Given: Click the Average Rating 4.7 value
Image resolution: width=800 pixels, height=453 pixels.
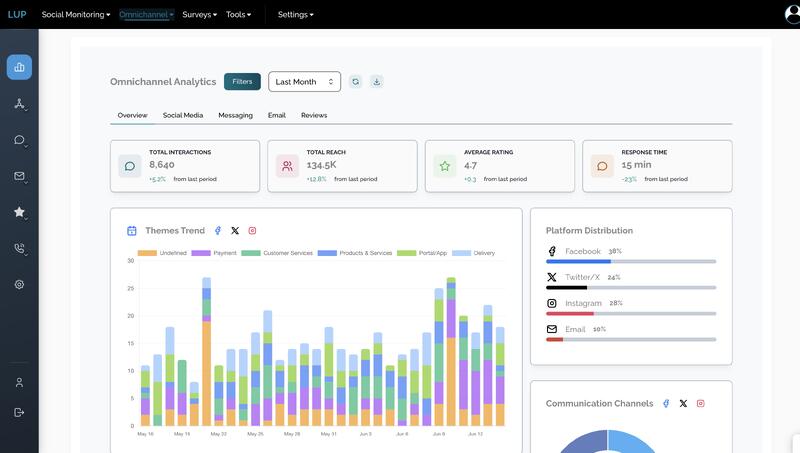Looking at the screenshot, I should 470,165.
